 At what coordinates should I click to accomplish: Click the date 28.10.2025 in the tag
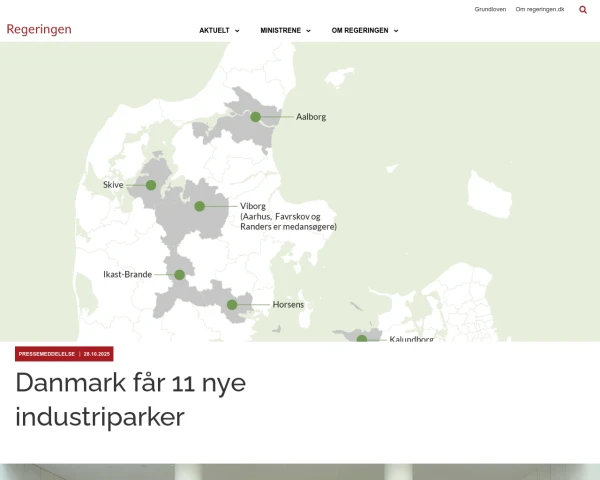[97, 354]
